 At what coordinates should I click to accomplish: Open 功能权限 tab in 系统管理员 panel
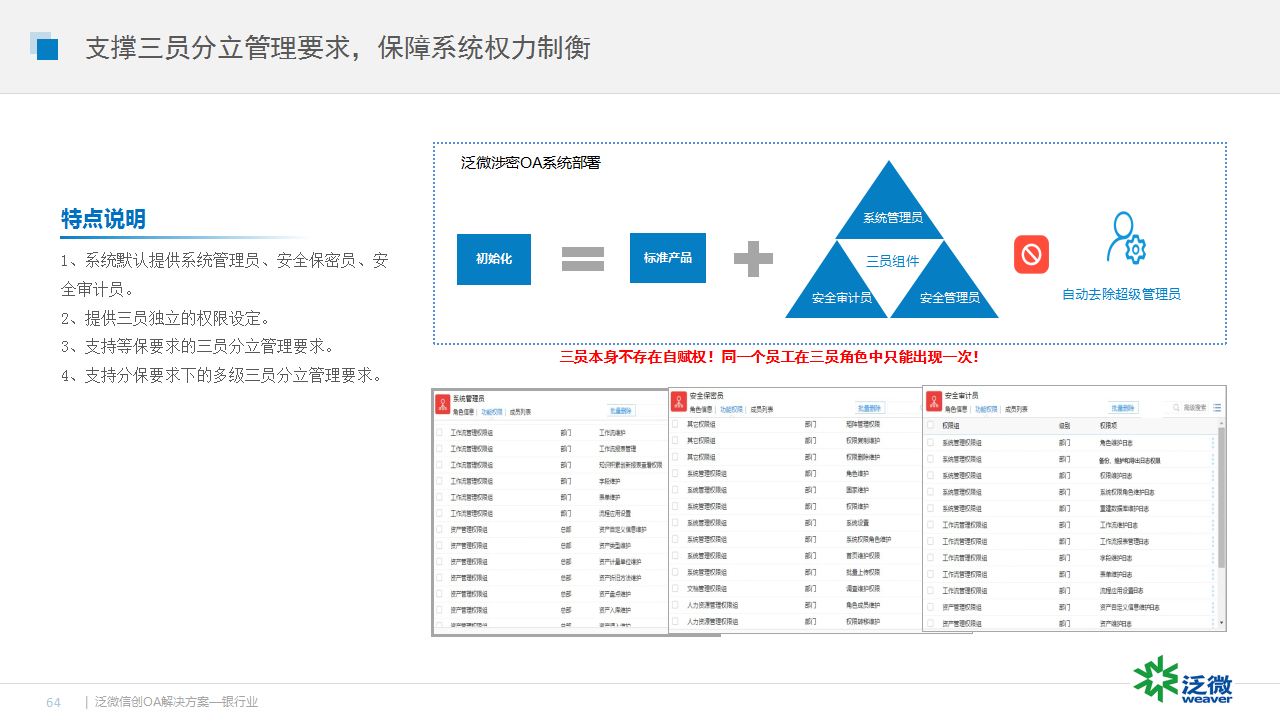pyautogui.click(x=492, y=411)
